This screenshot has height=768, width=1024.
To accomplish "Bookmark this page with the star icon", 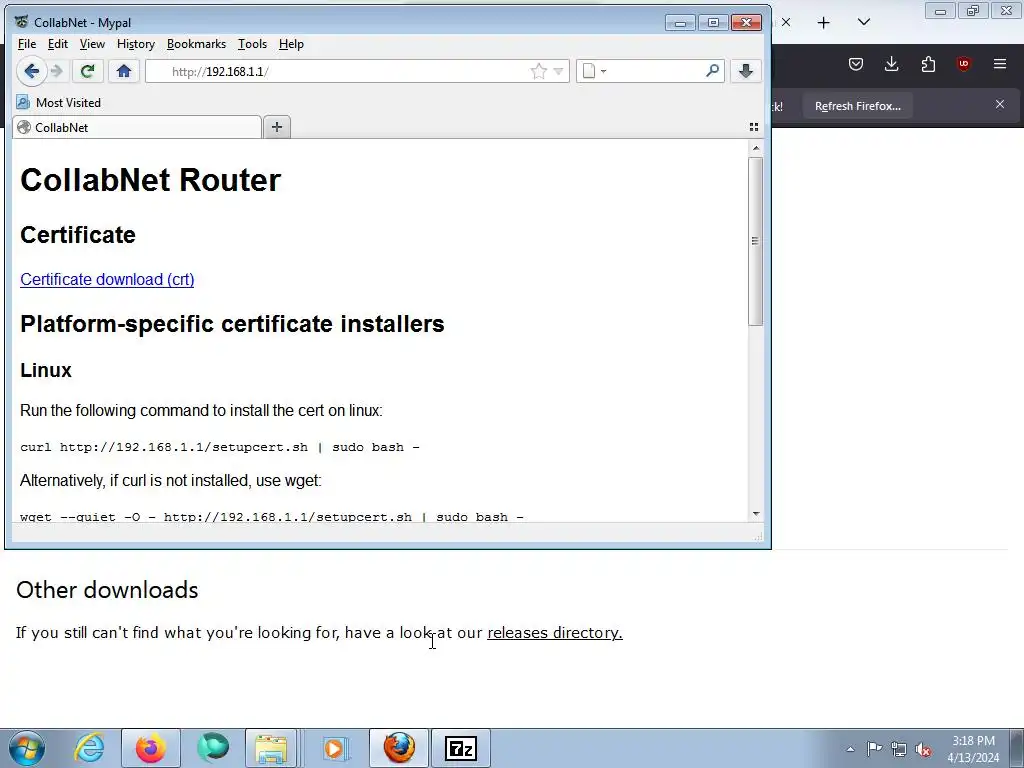I will click(x=538, y=71).
